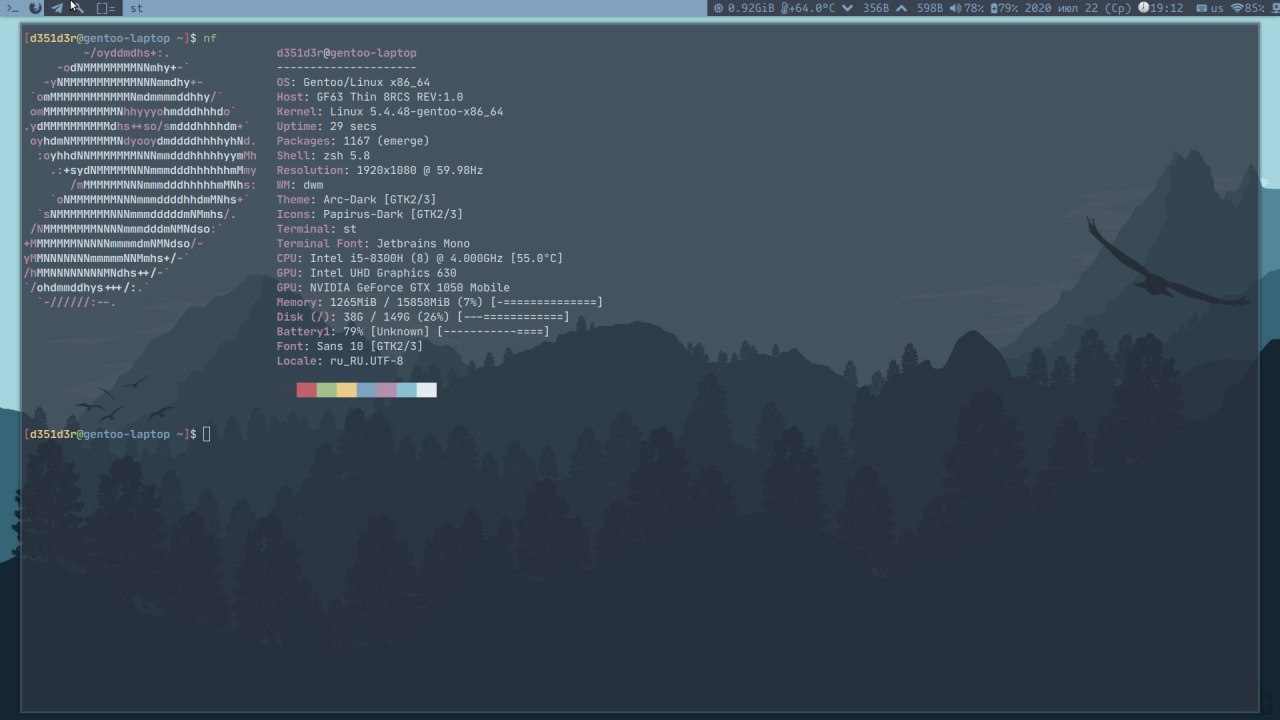Click the CPU temperature thermometer icon

(x=785, y=8)
